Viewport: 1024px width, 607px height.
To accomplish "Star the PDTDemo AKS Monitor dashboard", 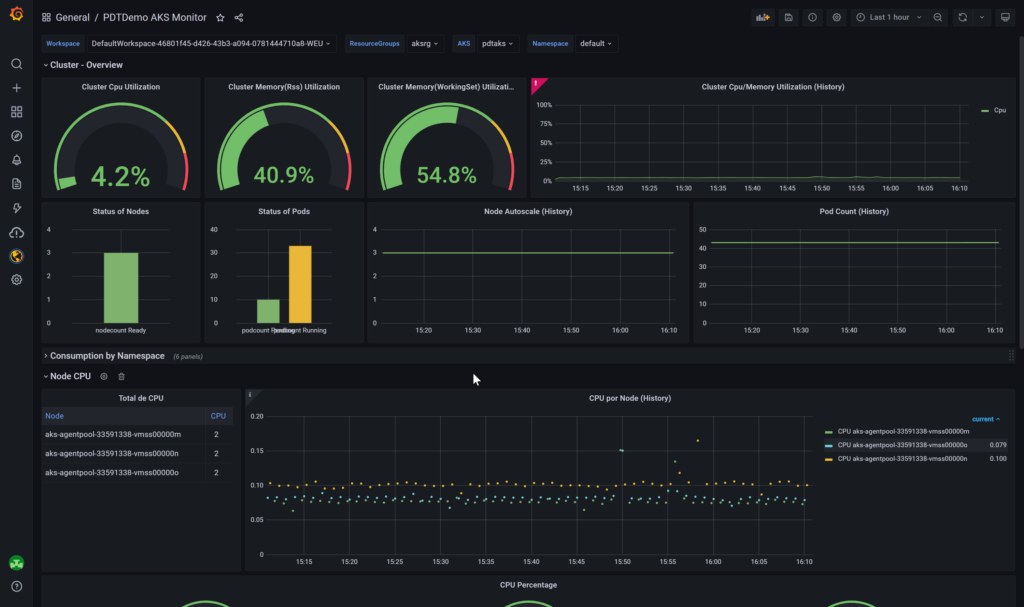I will (220, 17).
